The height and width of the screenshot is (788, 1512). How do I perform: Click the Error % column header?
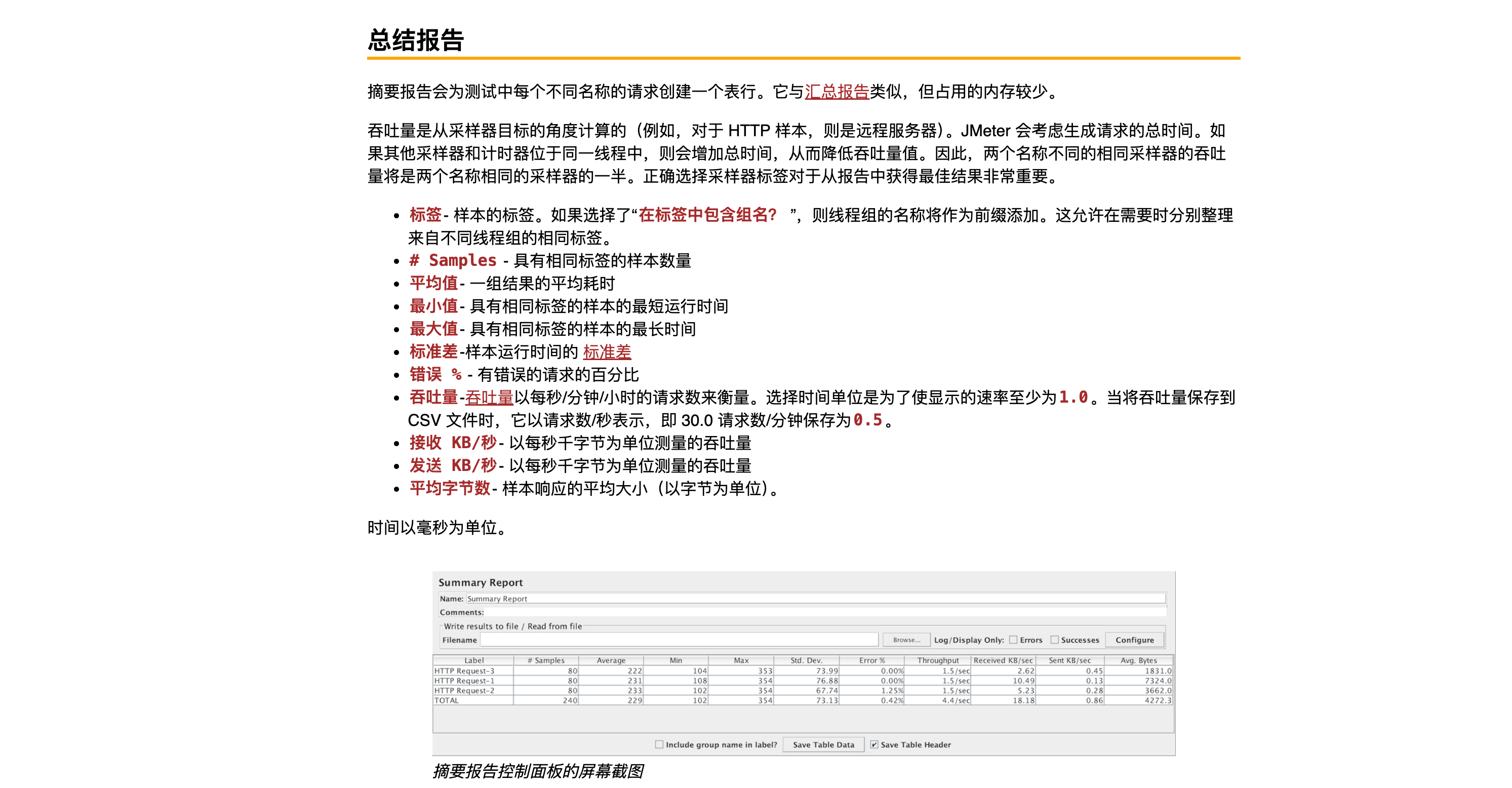click(x=871, y=660)
